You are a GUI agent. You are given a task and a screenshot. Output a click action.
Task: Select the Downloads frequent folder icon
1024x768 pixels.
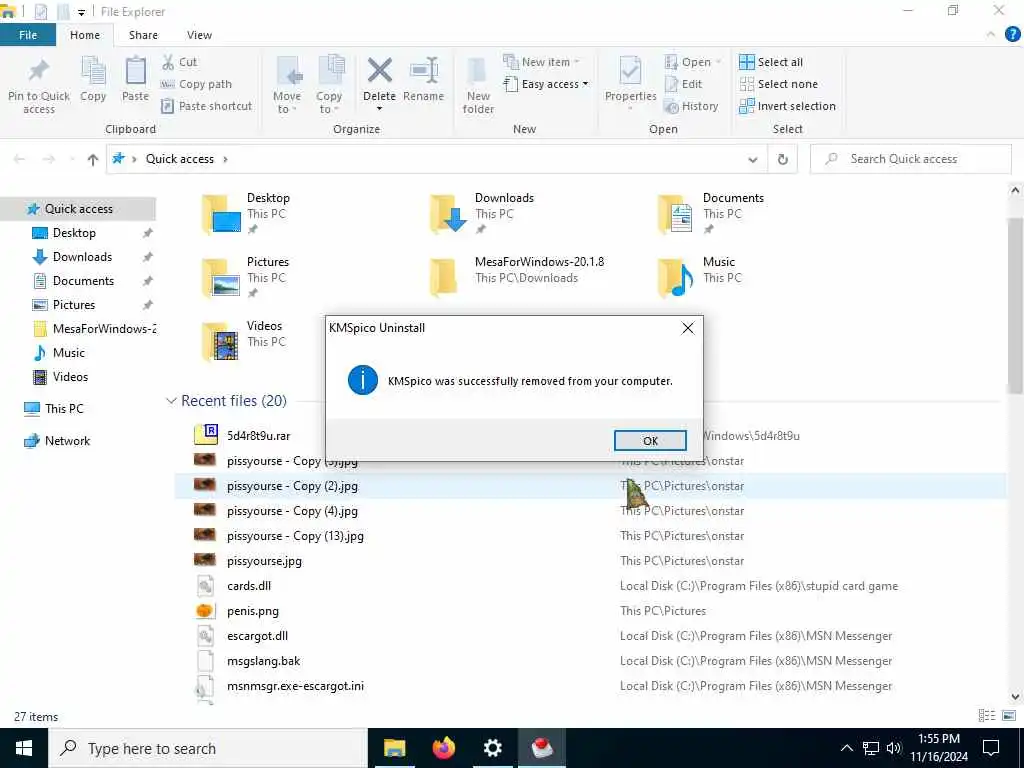[449, 215]
